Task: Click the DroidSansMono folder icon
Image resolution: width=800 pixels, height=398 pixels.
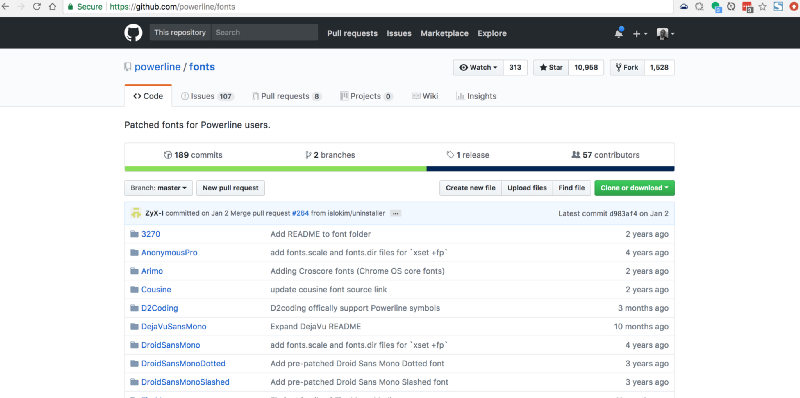Action: [x=134, y=345]
